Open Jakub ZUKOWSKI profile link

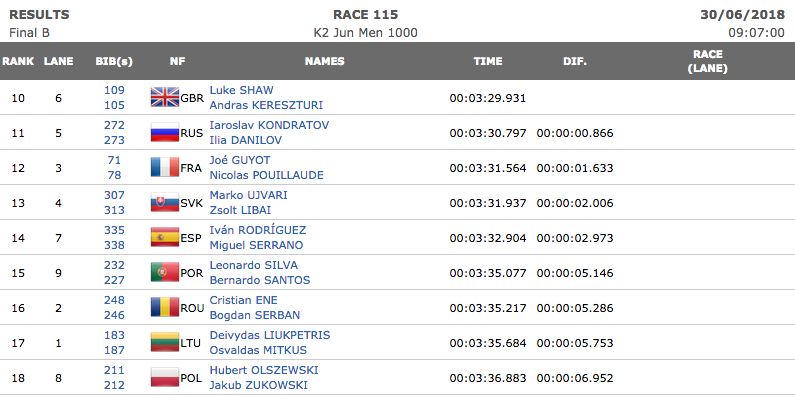259,385
